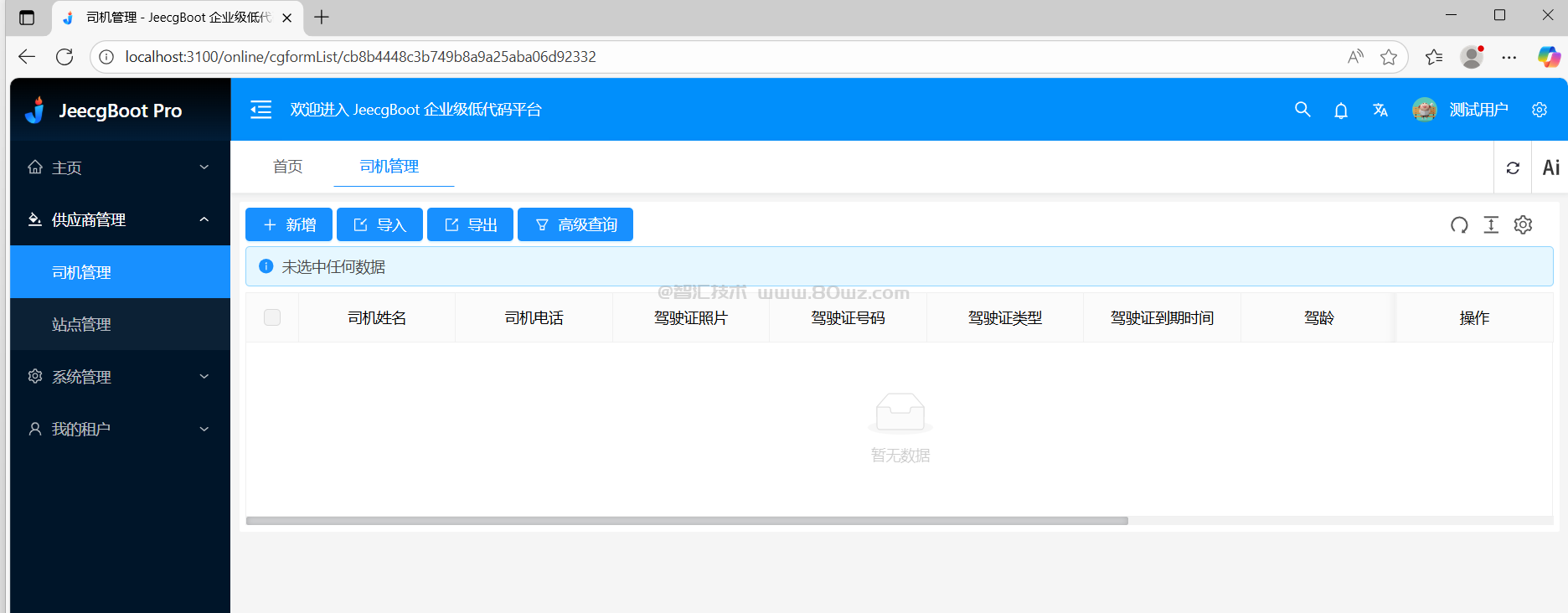The image size is (1568, 613).
Task: Open the language translation switcher
Action: coord(1380,110)
